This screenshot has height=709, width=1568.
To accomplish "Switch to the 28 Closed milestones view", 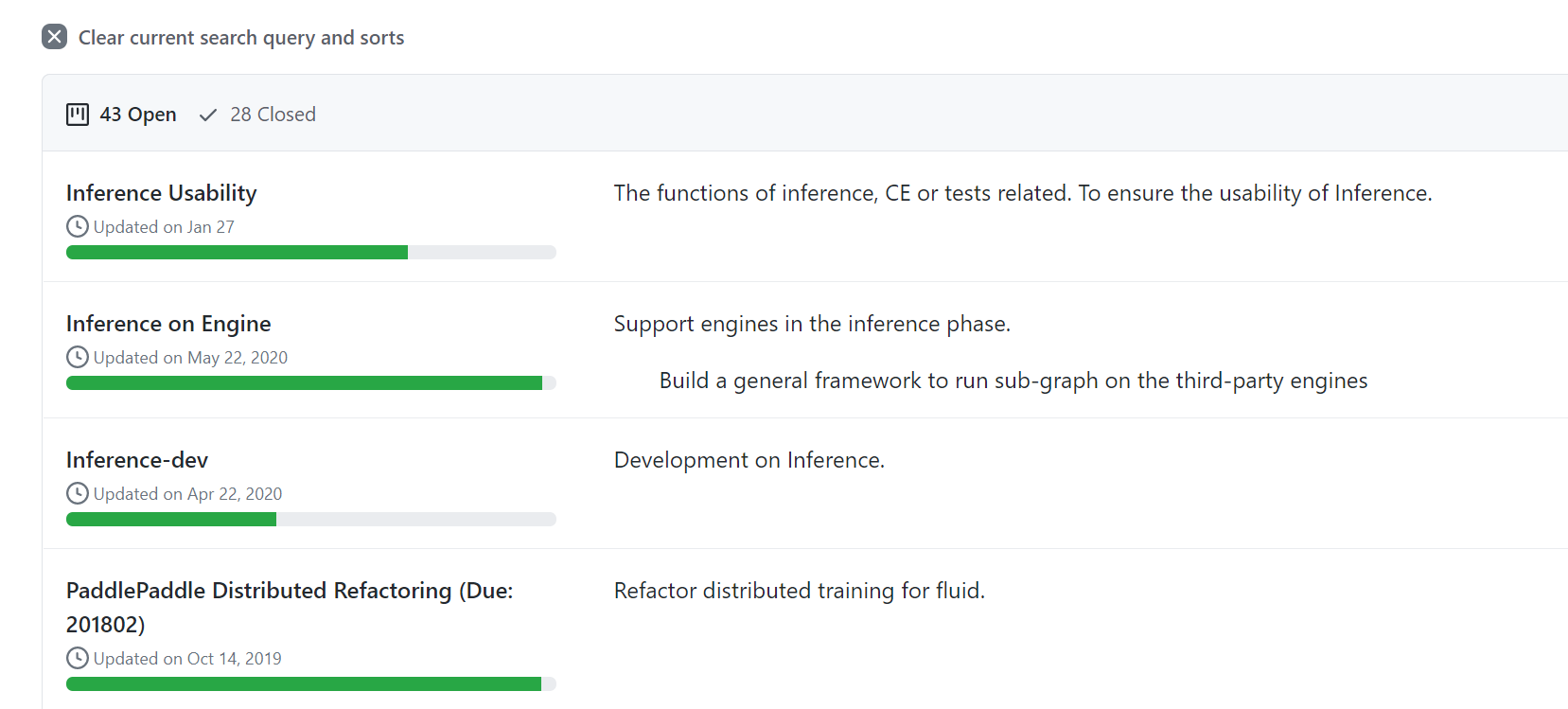I will point(273,114).
